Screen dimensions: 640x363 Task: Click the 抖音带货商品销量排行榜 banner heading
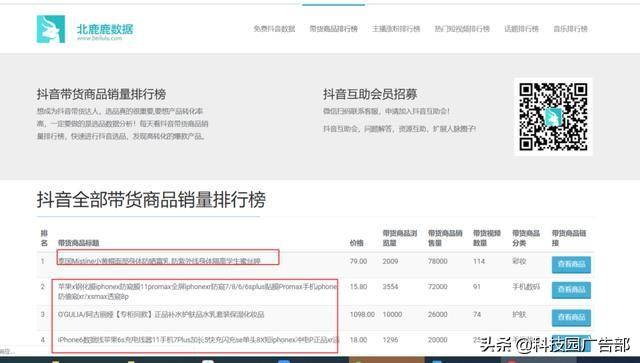click(101, 94)
